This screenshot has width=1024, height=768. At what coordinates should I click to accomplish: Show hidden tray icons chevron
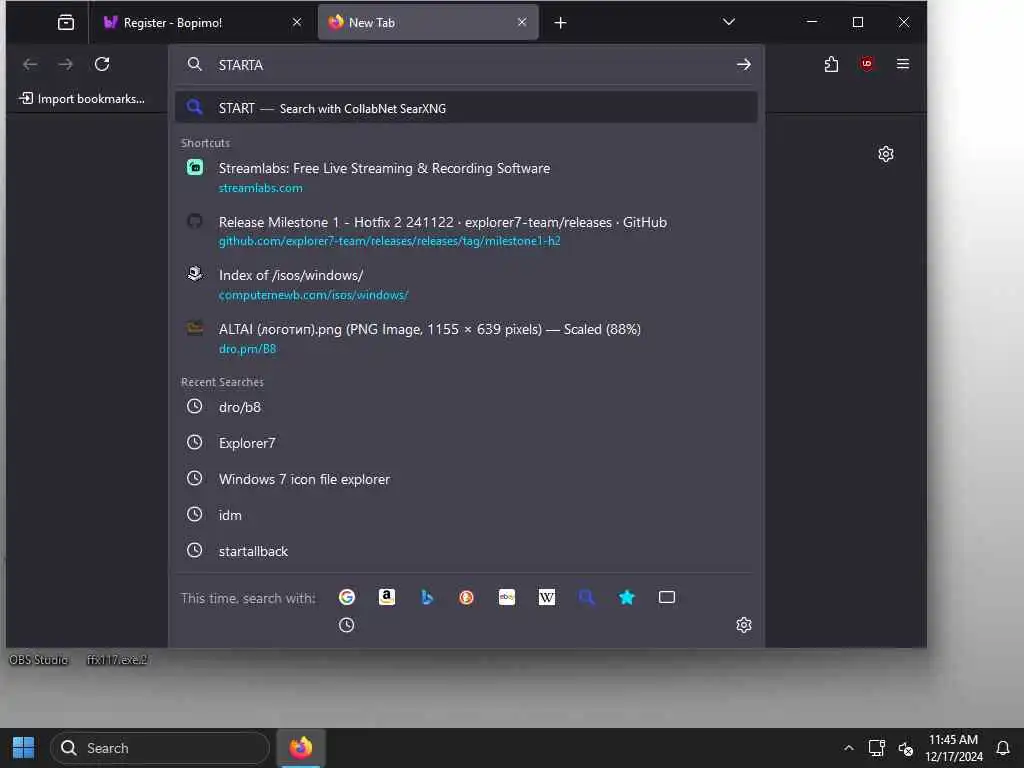click(x=848, y=748)
